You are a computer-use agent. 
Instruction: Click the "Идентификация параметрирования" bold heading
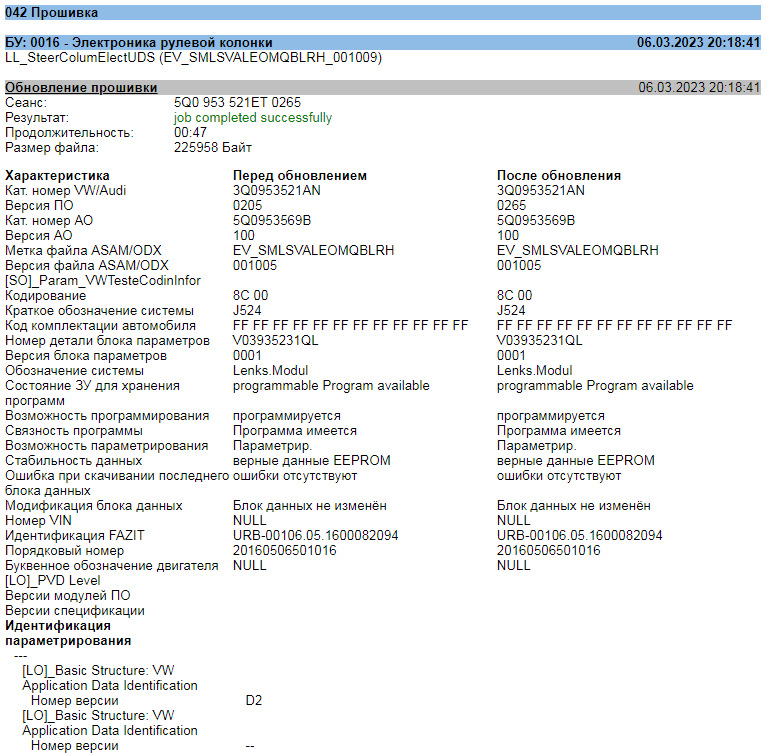[x=68, y=633]
